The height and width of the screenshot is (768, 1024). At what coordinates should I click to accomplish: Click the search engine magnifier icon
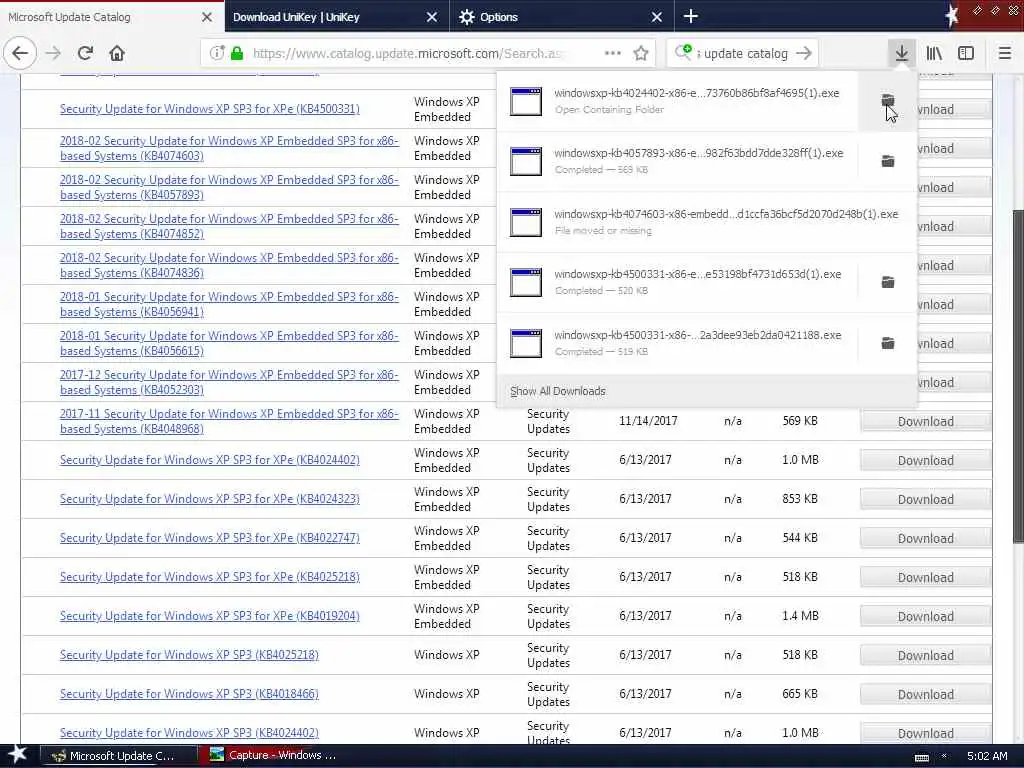pos(683,53)
